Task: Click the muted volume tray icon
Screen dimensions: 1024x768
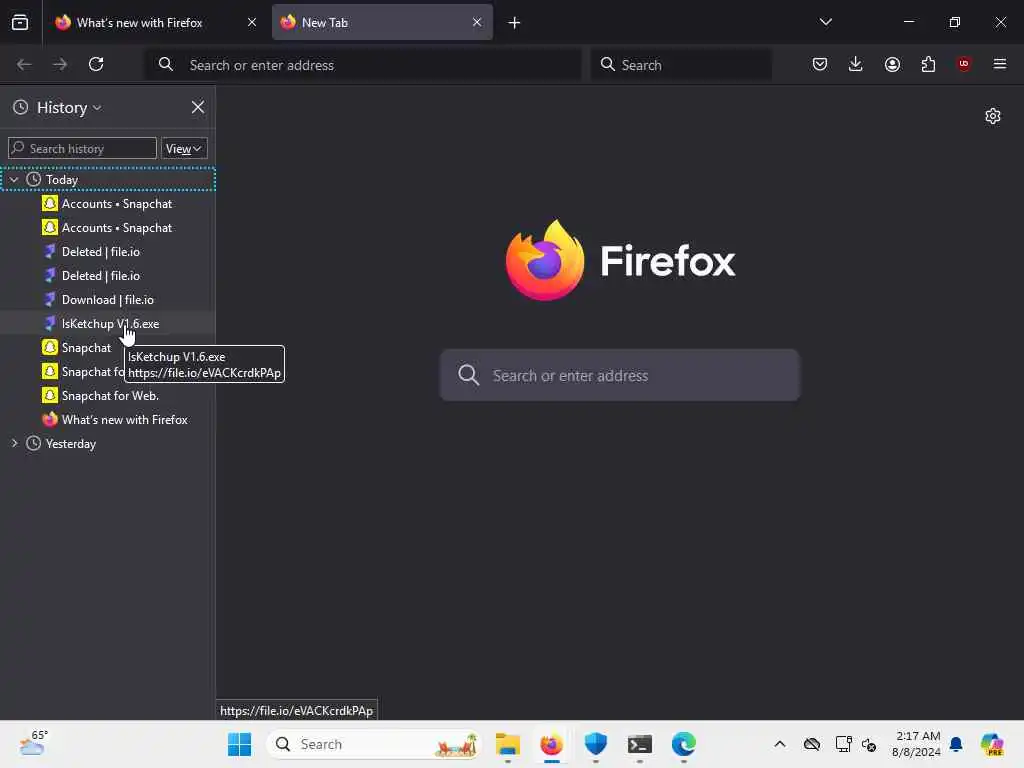Action: pyautogui.click(x=869, y=744)
